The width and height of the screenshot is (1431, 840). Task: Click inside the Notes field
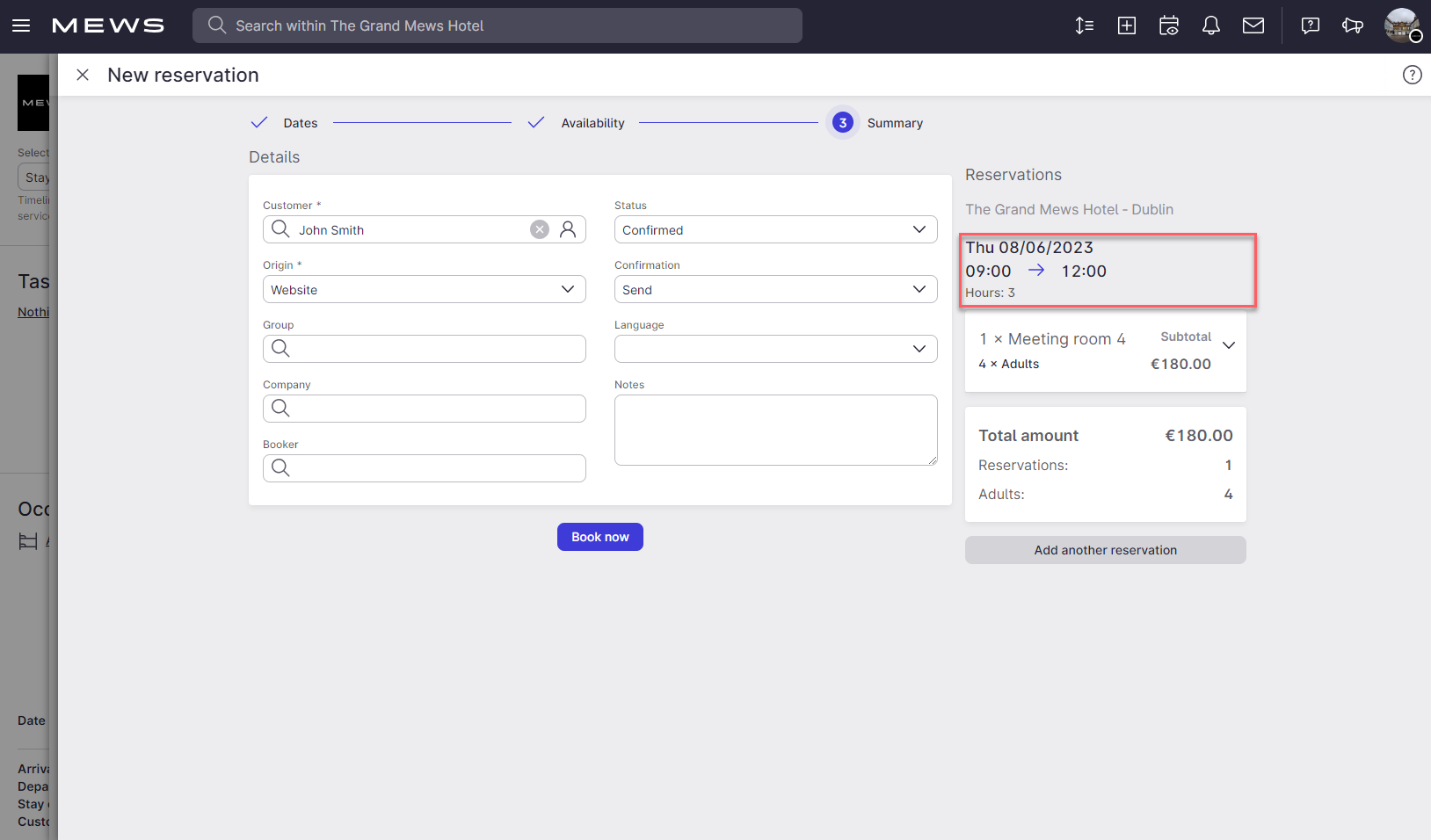(774, 430)
